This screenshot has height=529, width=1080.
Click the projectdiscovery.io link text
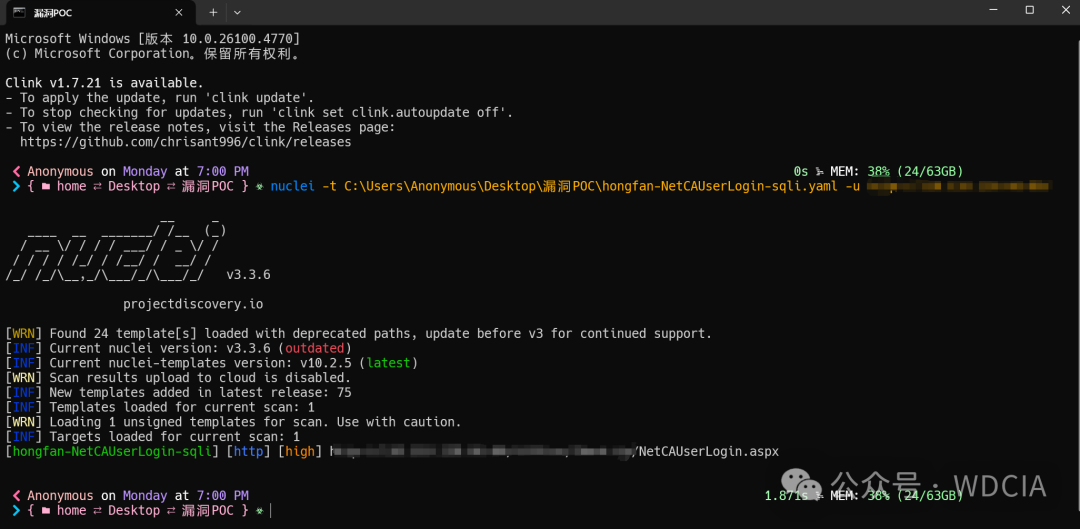(x=193, y=303)
